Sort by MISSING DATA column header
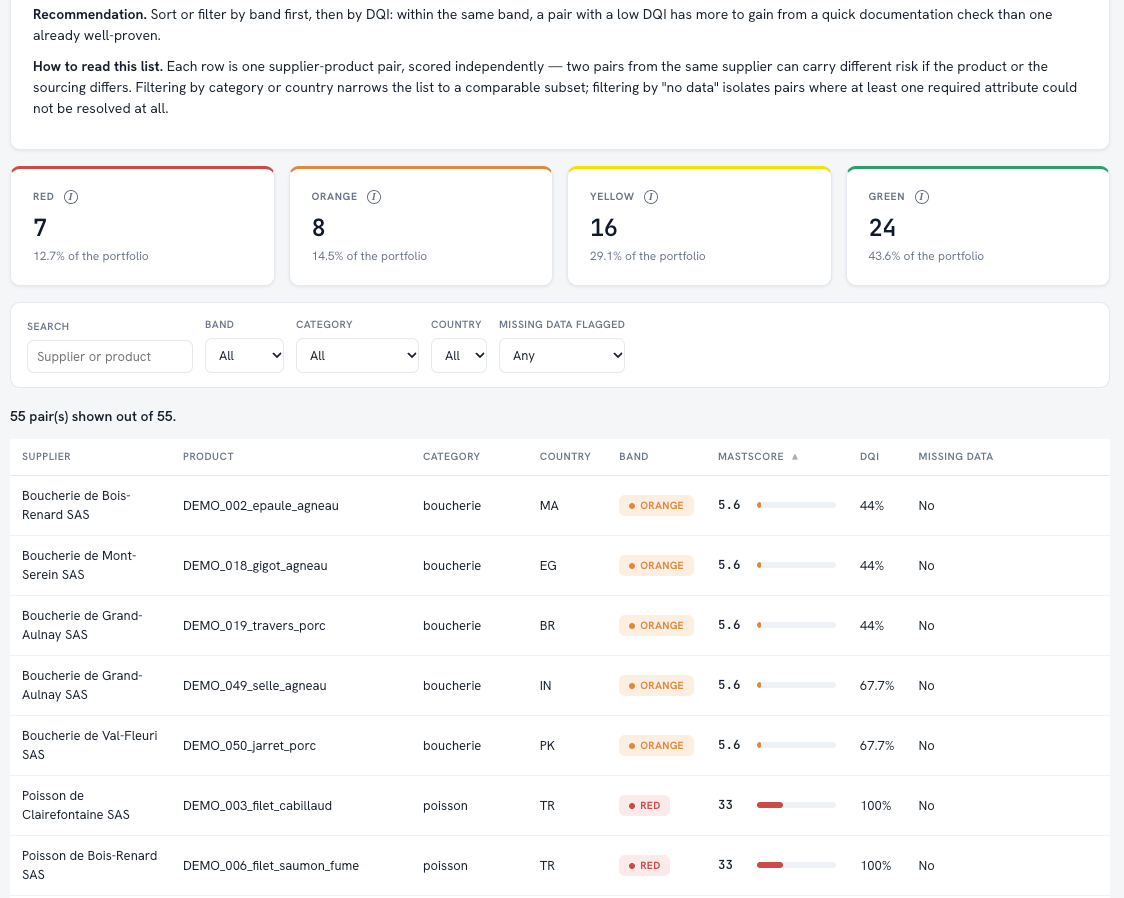Screen dimensions: 1124x898 pyautogui.click(x=956, y=457)
